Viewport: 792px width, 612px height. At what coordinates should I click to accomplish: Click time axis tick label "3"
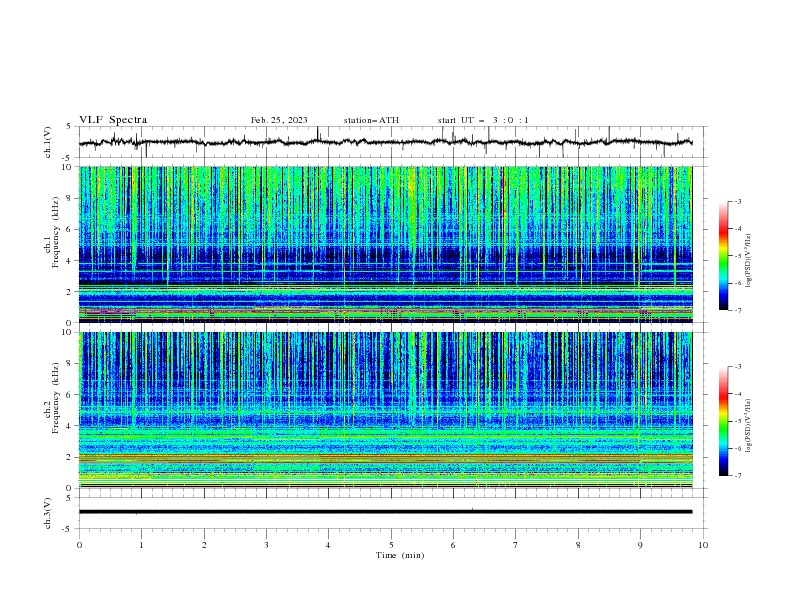[x=266, y=545]
